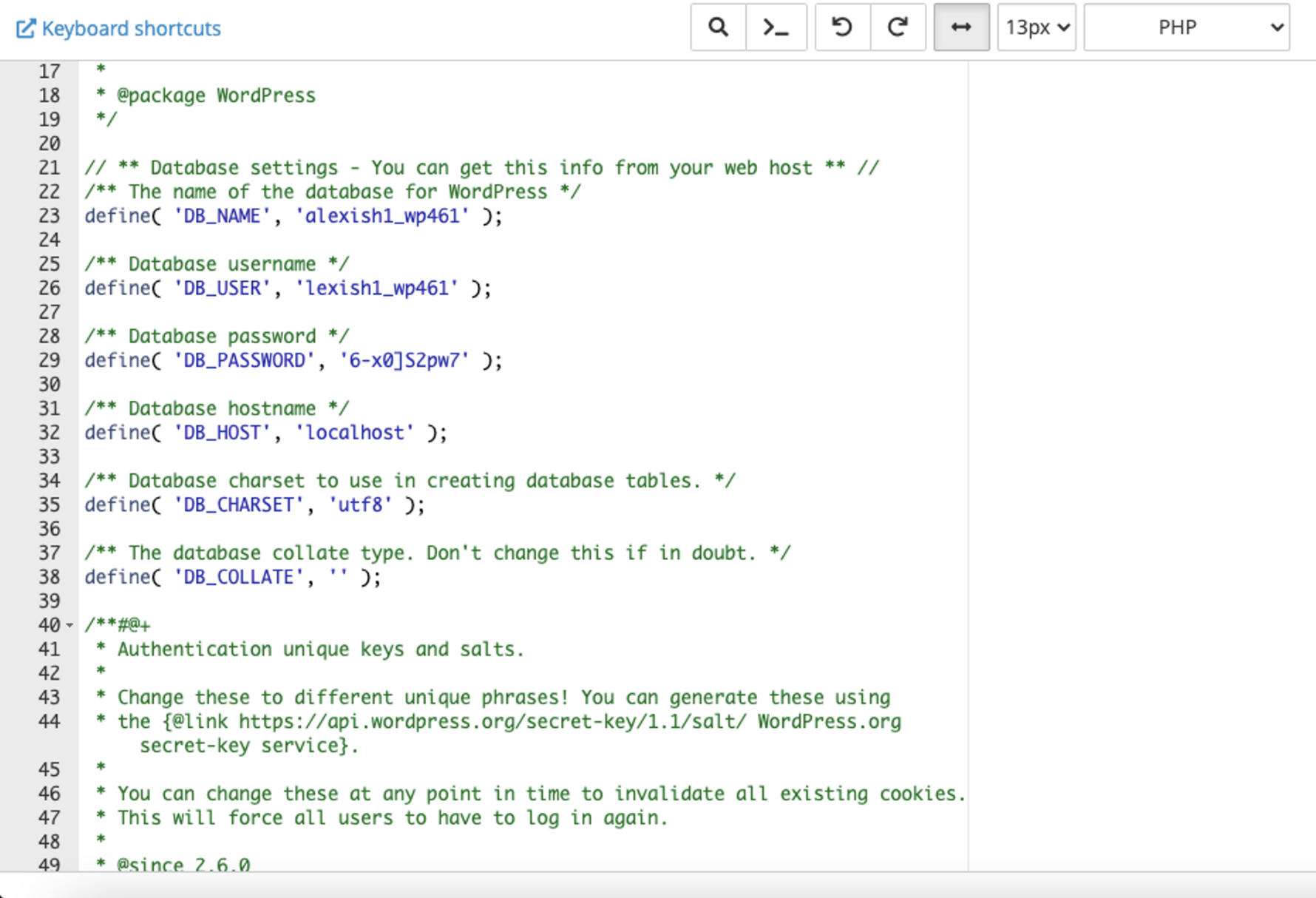Click the 'Database username' comment
The image size is (1316, 898).
(x=217, y=264)
